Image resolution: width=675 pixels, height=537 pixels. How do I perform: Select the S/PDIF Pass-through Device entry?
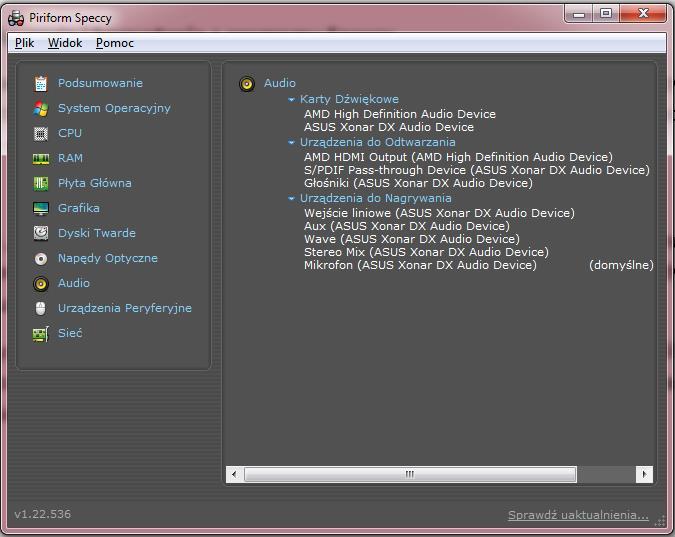coord(477,170)
